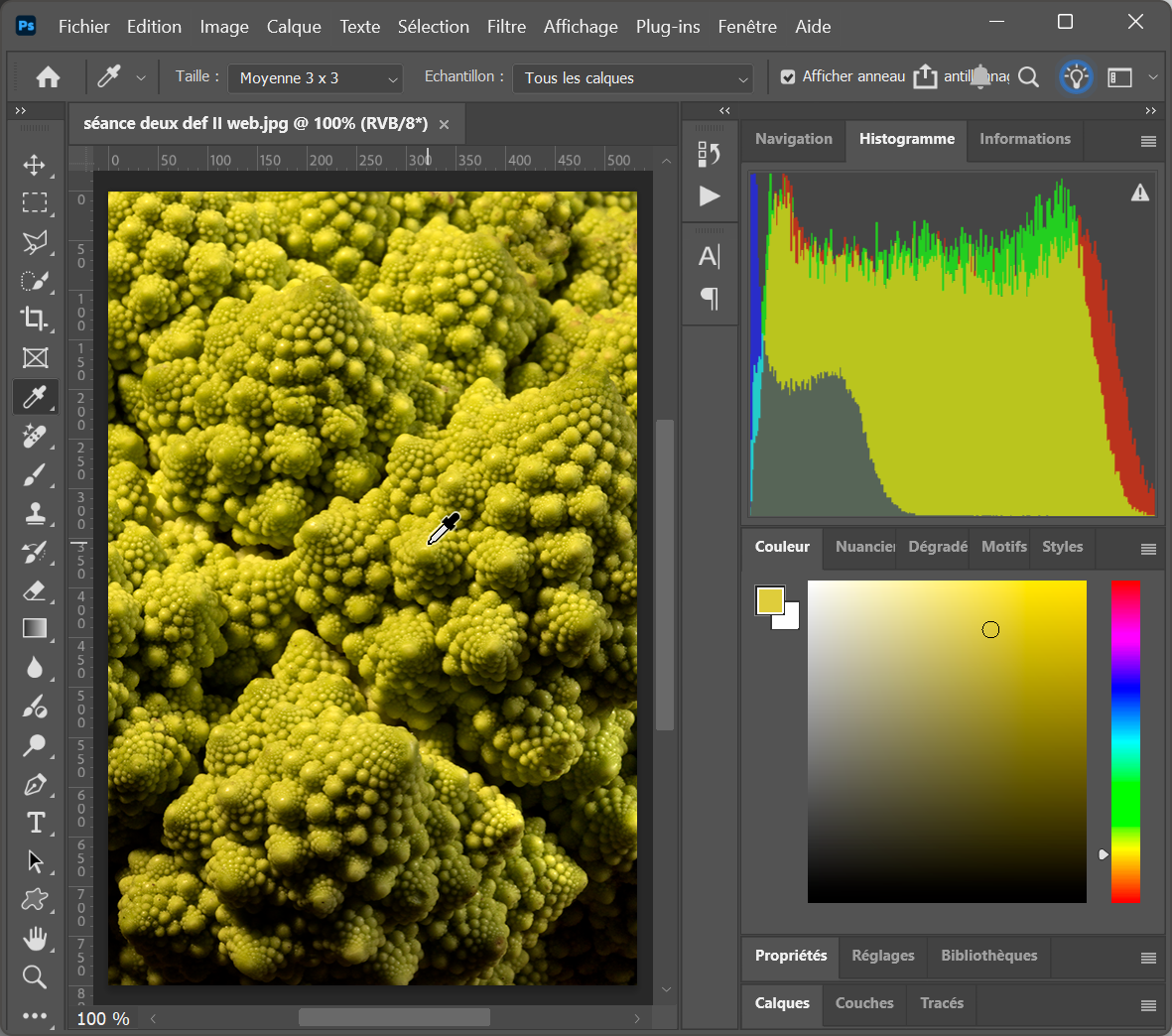
Task: Switch to the Couches tab
Action: [863, 1003]
